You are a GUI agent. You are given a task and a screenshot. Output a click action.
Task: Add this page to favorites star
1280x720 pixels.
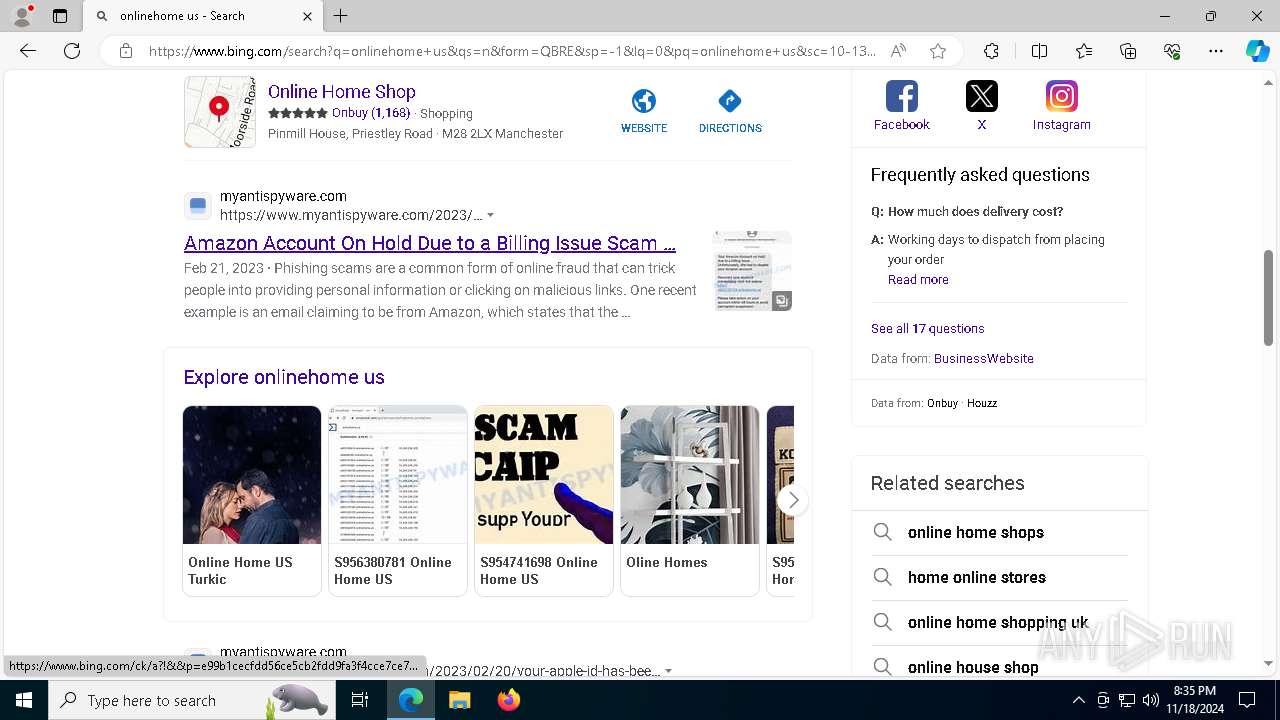coord(938,51)
